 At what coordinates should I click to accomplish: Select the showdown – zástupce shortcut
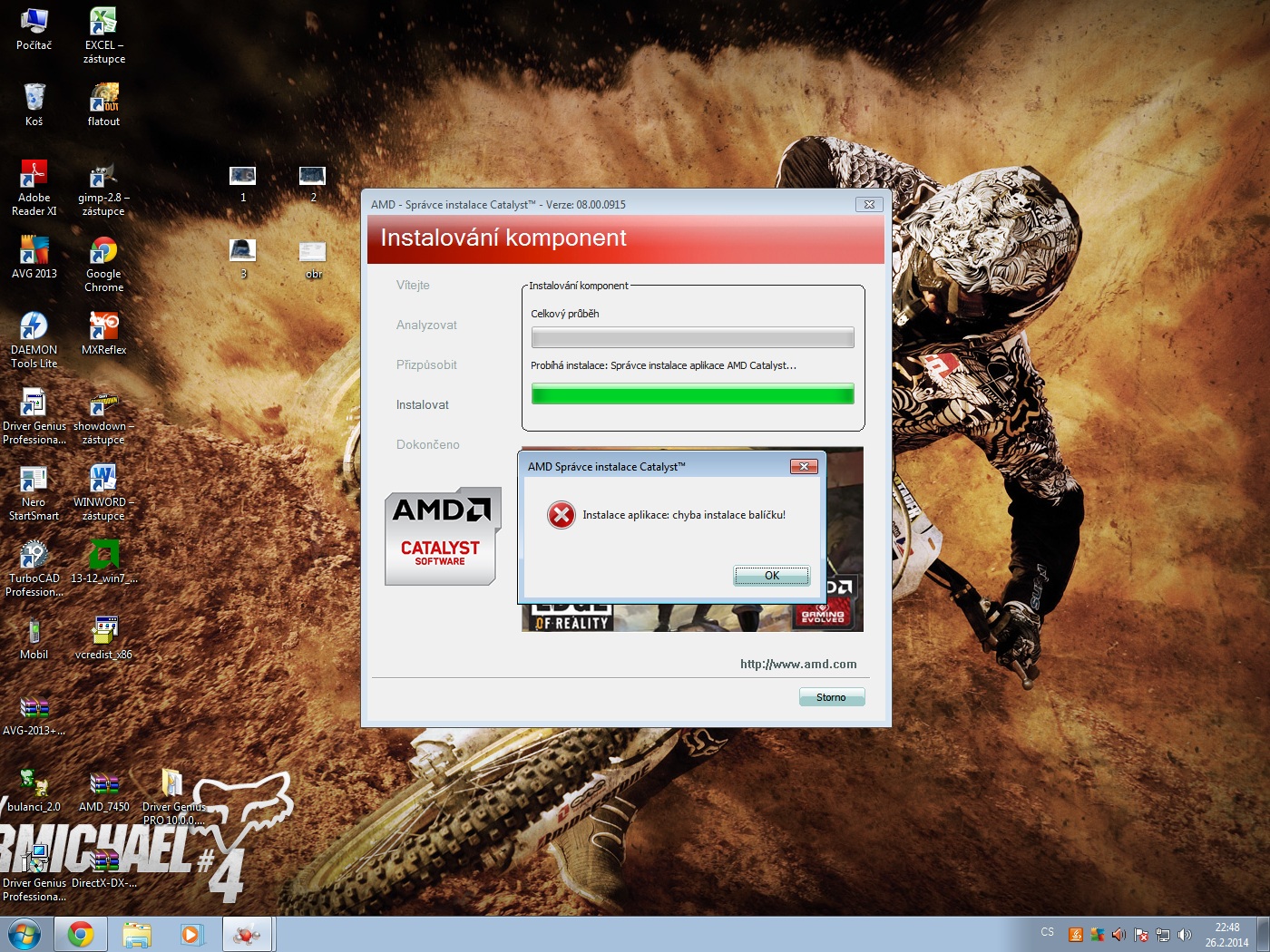pyautogui.click(x=103, y=416)
